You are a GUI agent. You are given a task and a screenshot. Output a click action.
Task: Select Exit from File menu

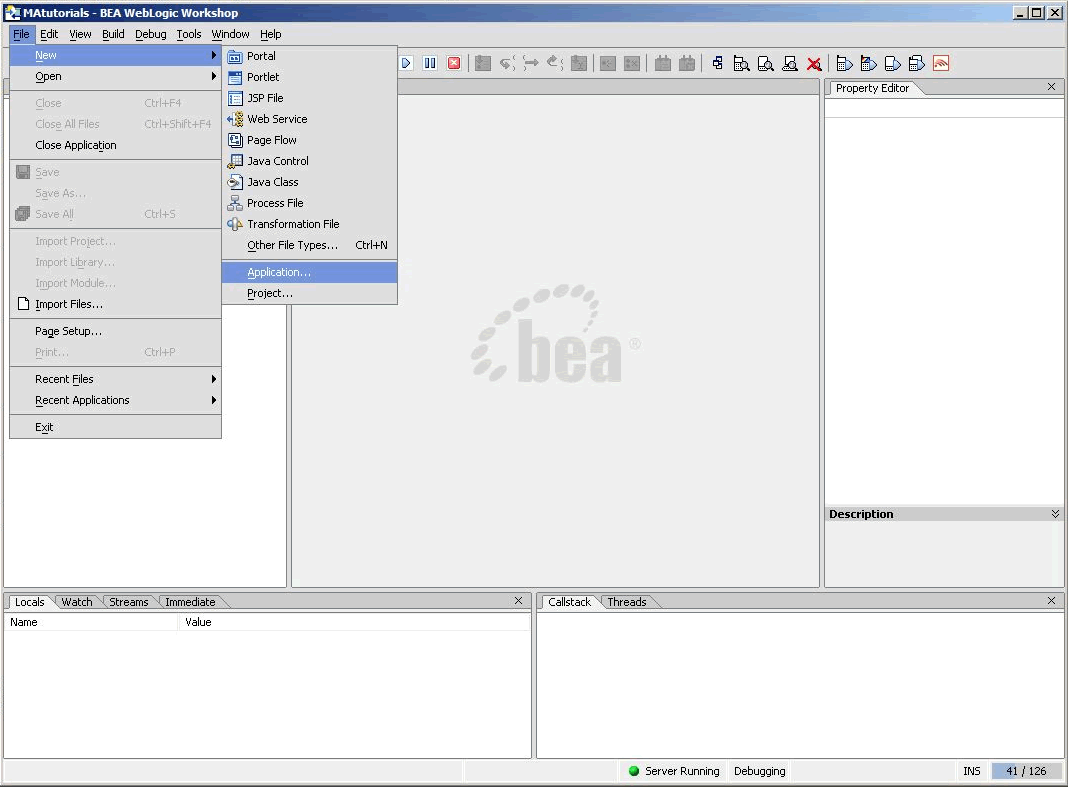point(116,427)
